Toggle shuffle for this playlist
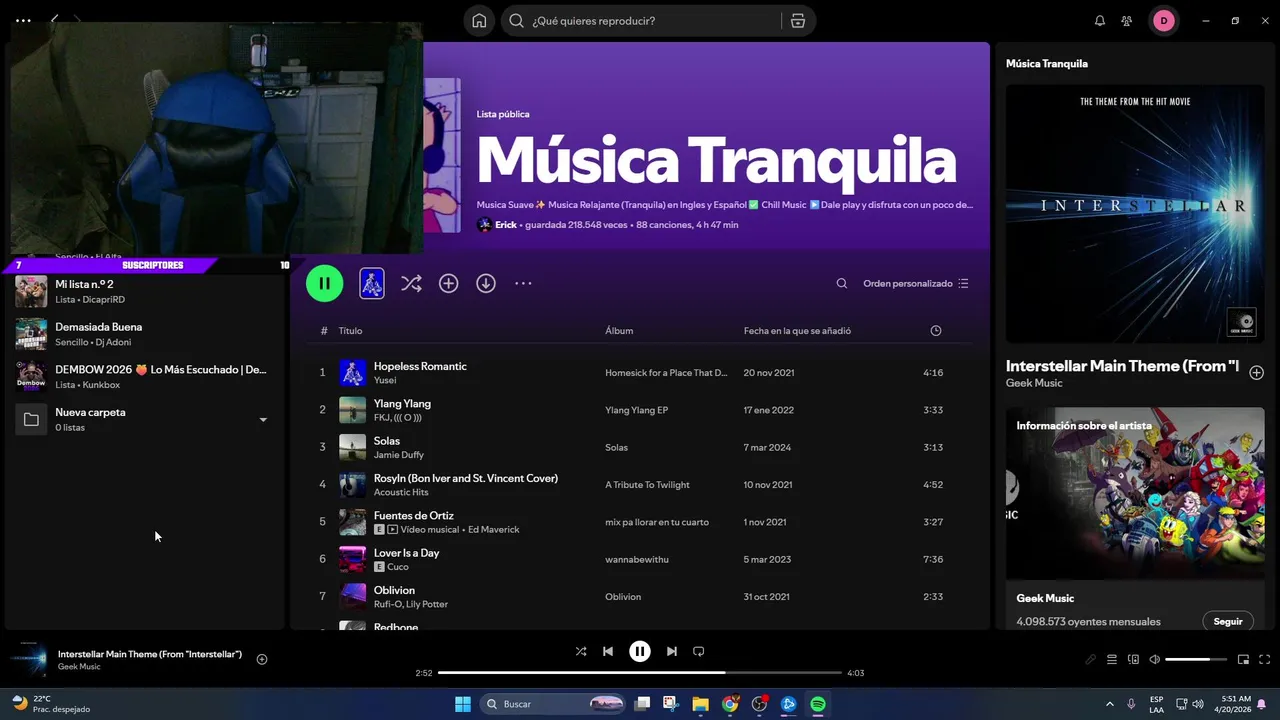The image size is (1280, 720). pos(411,283)
